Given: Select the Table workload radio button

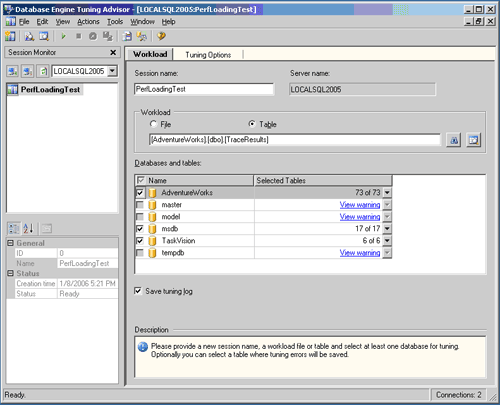Looking at the screenshot, I should [252, 124].
